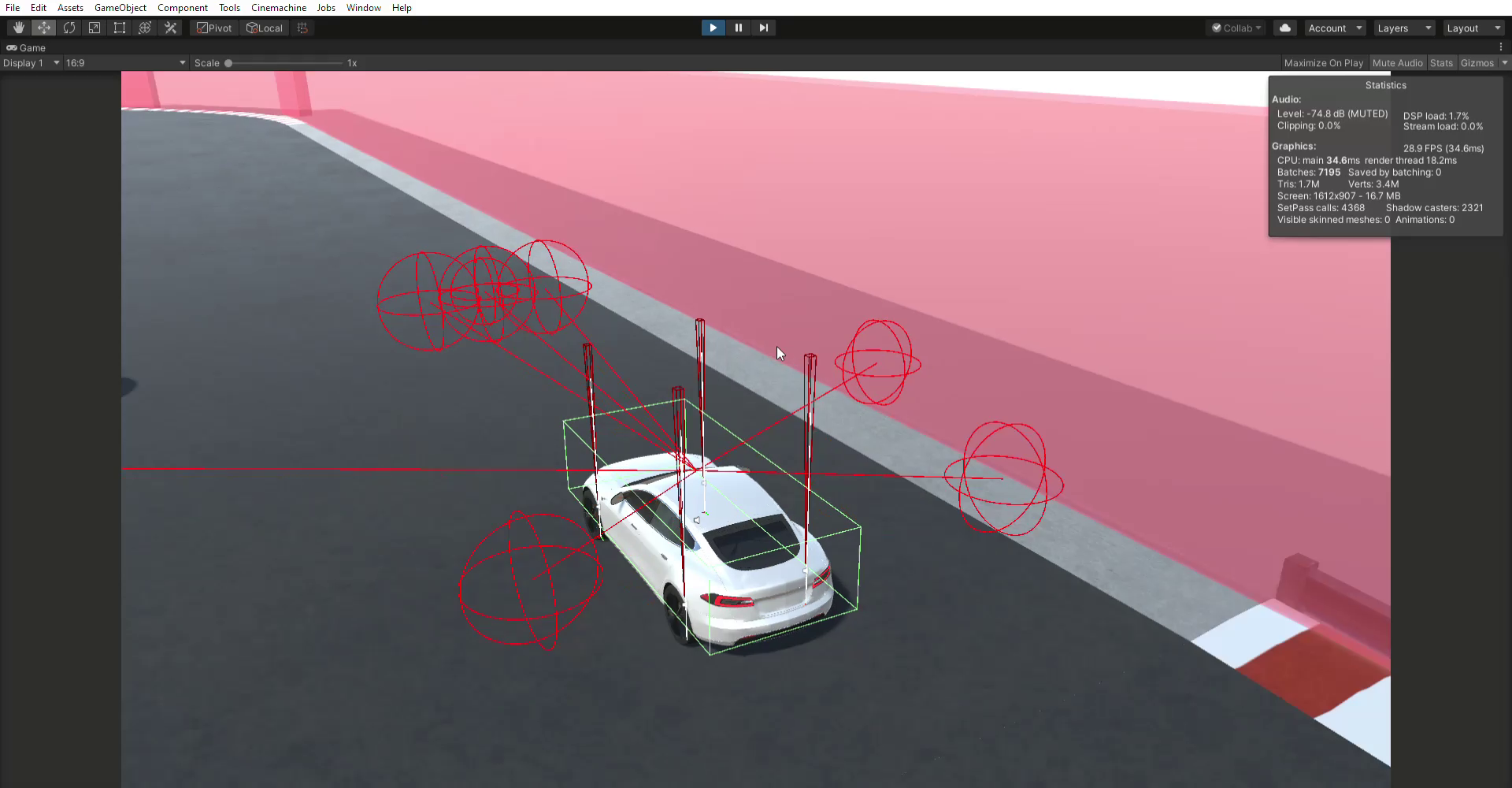Screen dimensions: 1512x788
Task: Click the Mute Audio button
Action: [x=1397, y=62]
